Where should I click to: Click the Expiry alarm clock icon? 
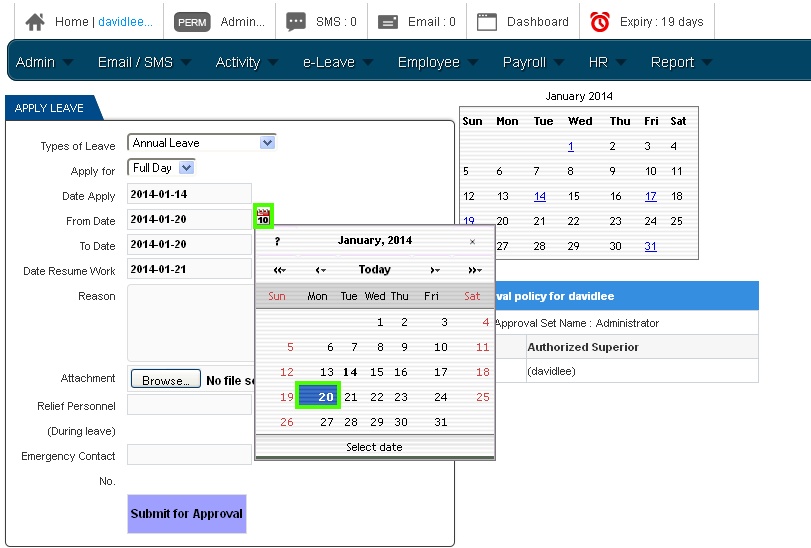(600, 22)
